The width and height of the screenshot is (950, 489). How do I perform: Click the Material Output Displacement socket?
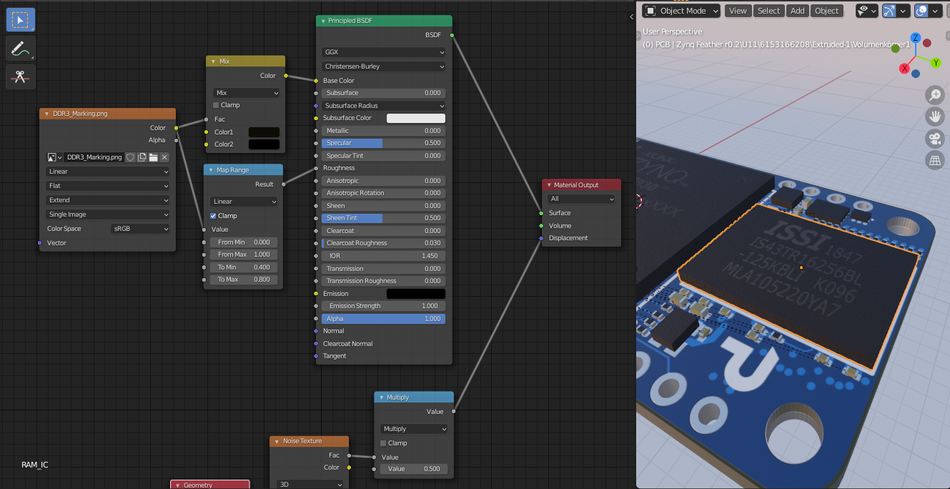click(541, 238)
